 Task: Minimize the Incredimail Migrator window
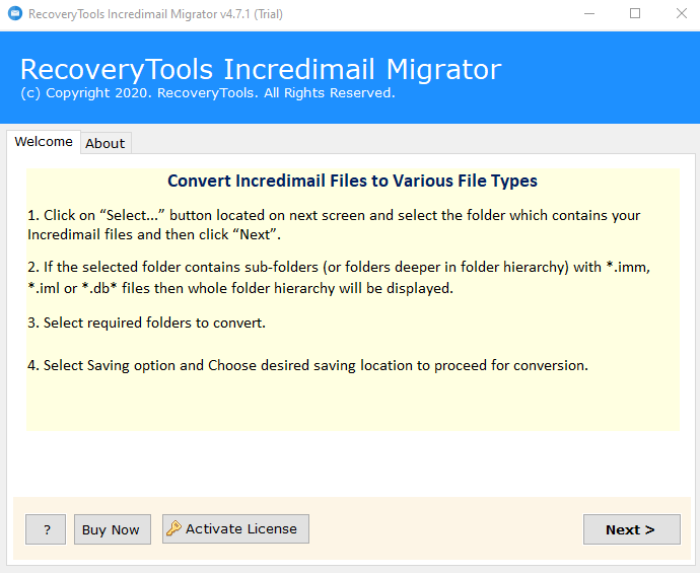pyautogui.click(x=590, y=14)
